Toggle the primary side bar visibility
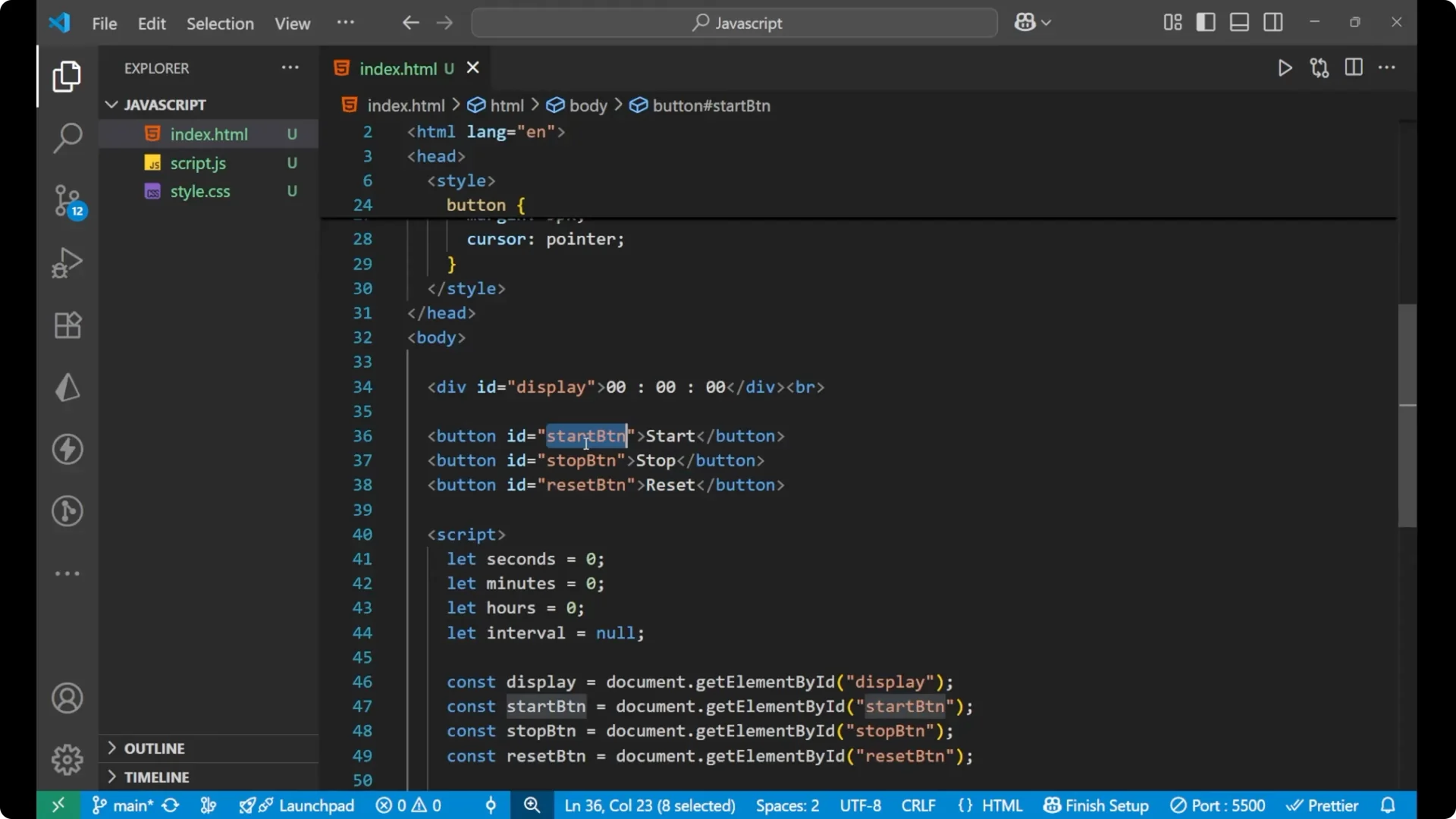This screenshot has width=1456, height=819. pos(1205,22)
